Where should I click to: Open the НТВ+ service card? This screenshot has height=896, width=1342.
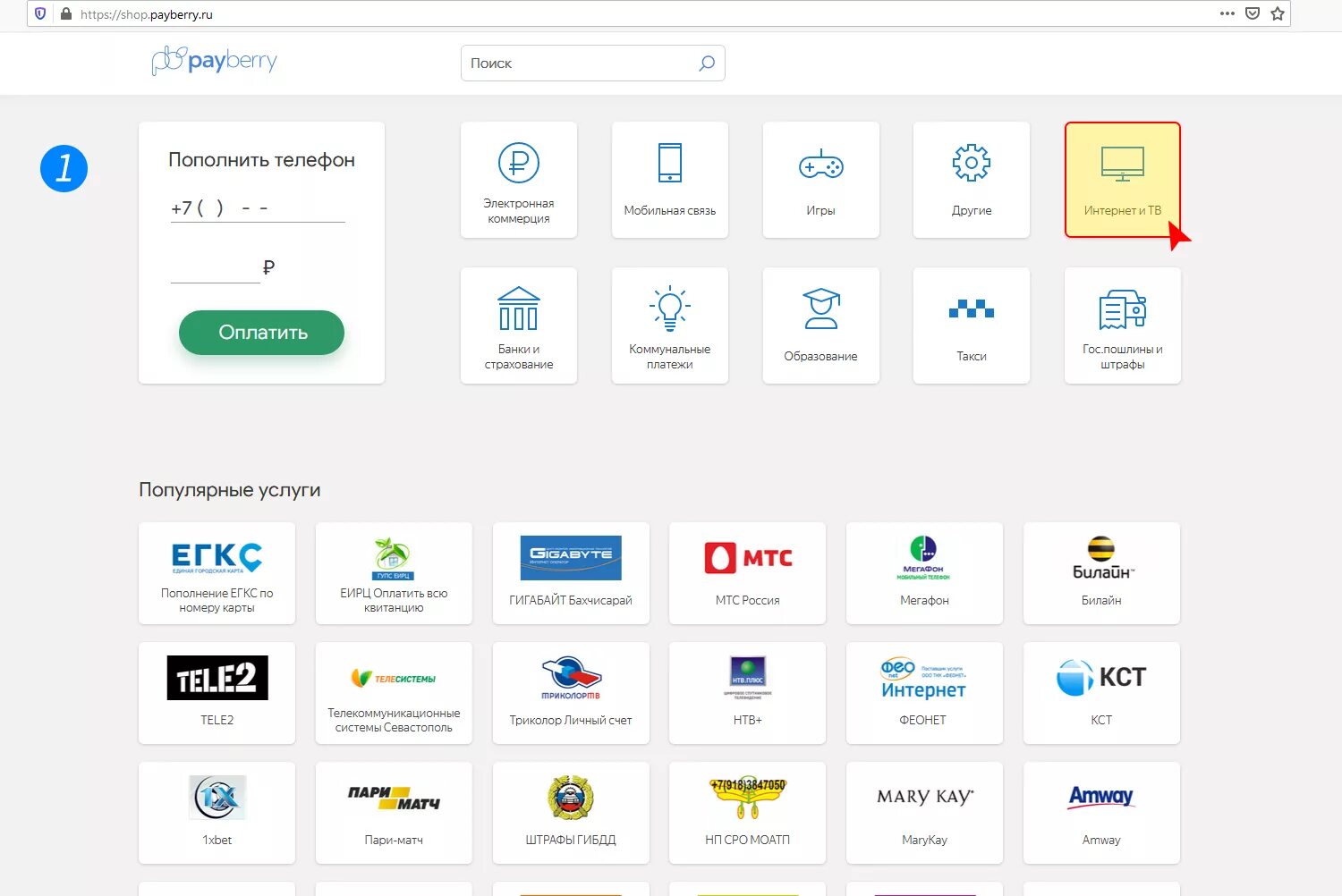tap(747, 693)
